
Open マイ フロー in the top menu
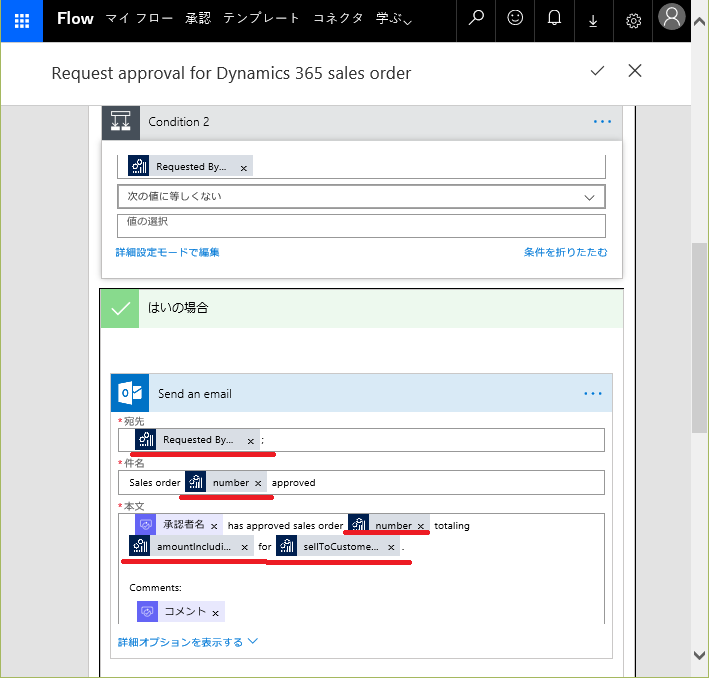(x=139, y=19)
